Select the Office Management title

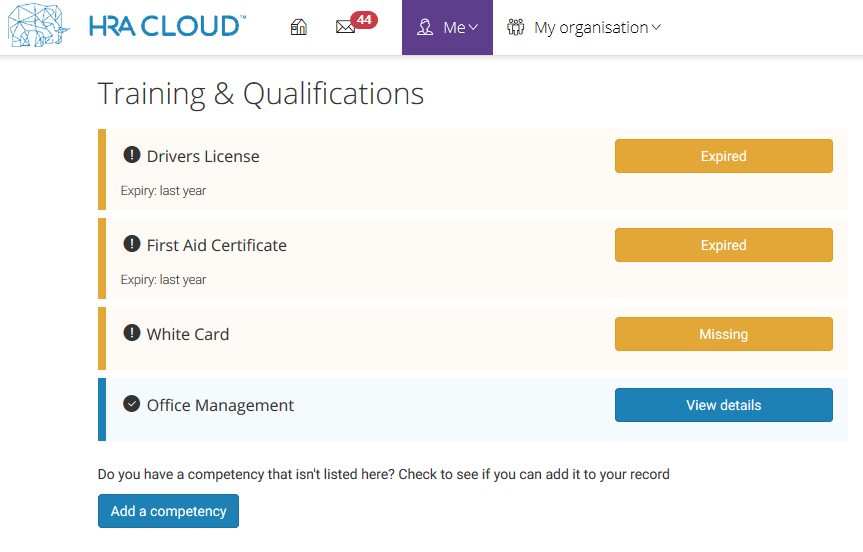click(220, 406)
